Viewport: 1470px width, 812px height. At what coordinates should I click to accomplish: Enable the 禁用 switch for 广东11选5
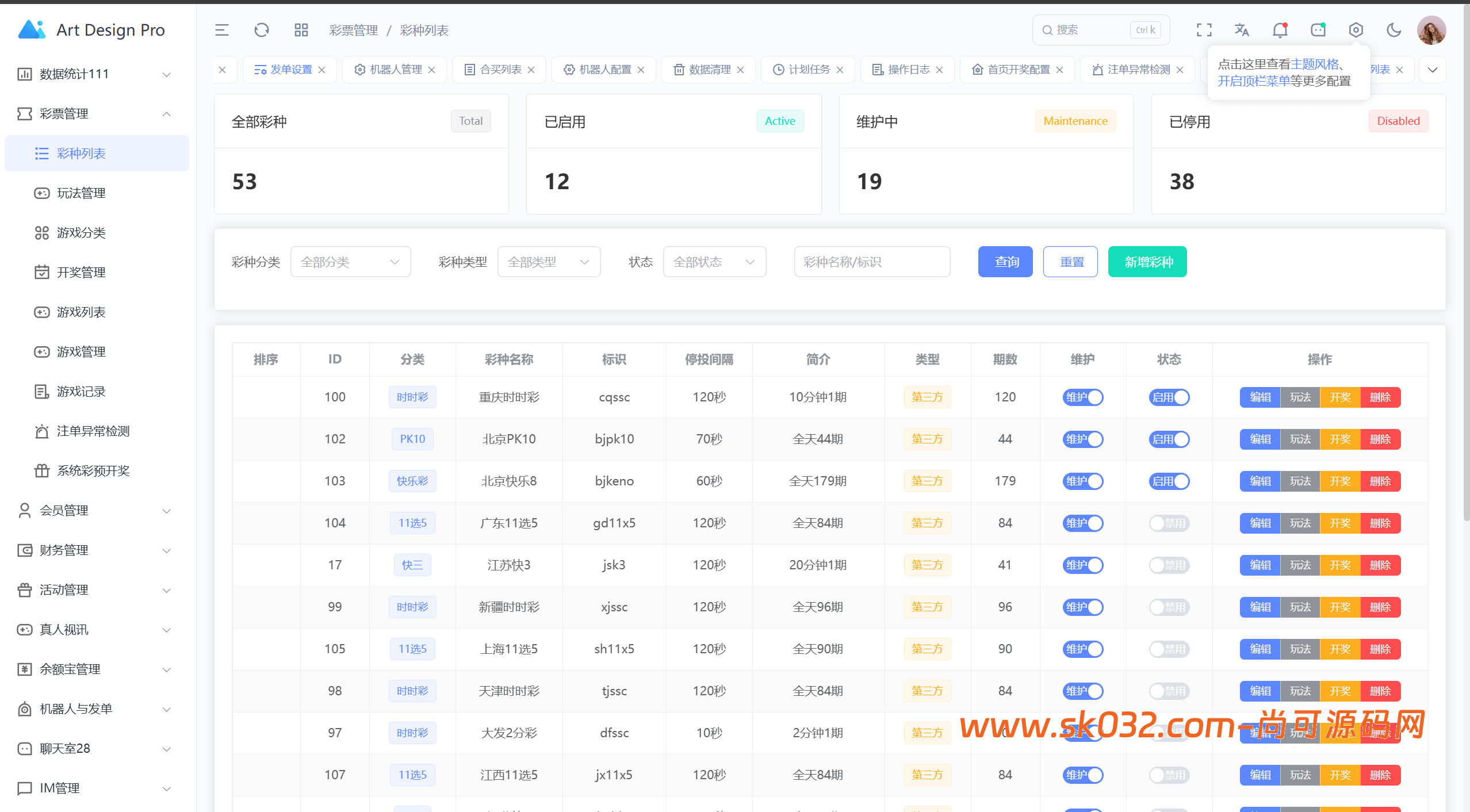click(x=1169, y=523)
